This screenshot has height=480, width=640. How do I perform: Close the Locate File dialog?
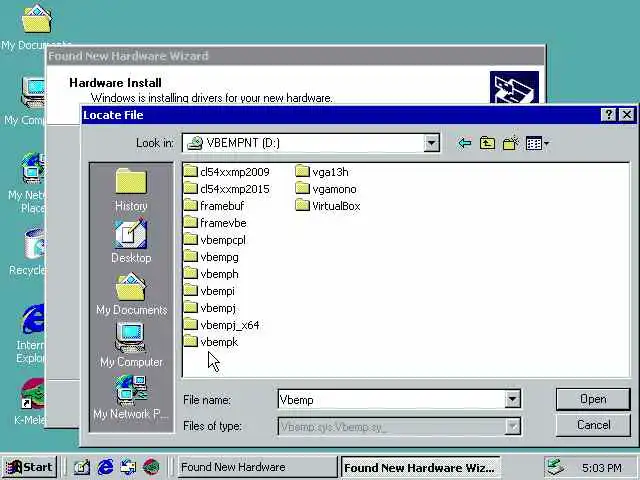(x=627, y=115)
